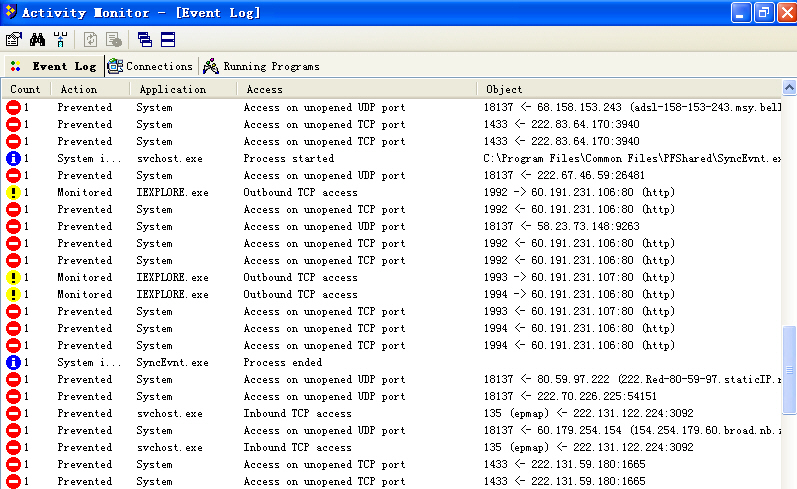
Task: Switch to the Connections tab
Action: click(x=150, y=66)
